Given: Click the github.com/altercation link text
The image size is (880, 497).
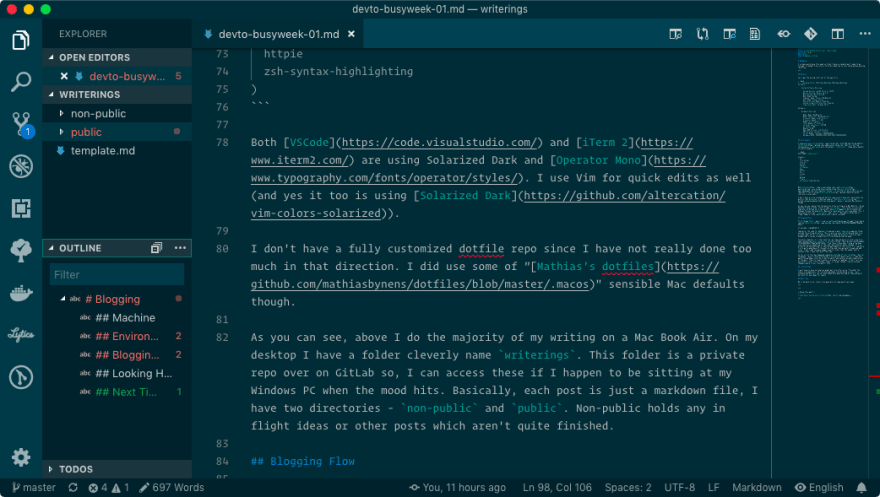Looking at the screenshot, I should tap(624, 196).
